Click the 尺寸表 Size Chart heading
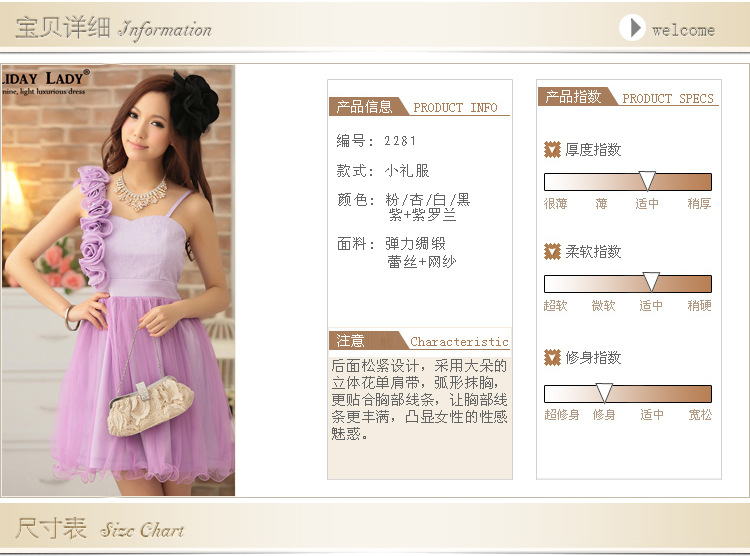The image size is (750, 556). click(100, 529)
